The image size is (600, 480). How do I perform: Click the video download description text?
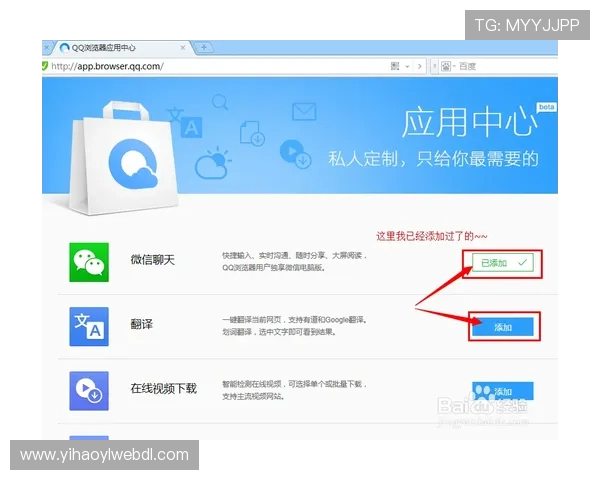pyautogui.click(x=294, y=390)
